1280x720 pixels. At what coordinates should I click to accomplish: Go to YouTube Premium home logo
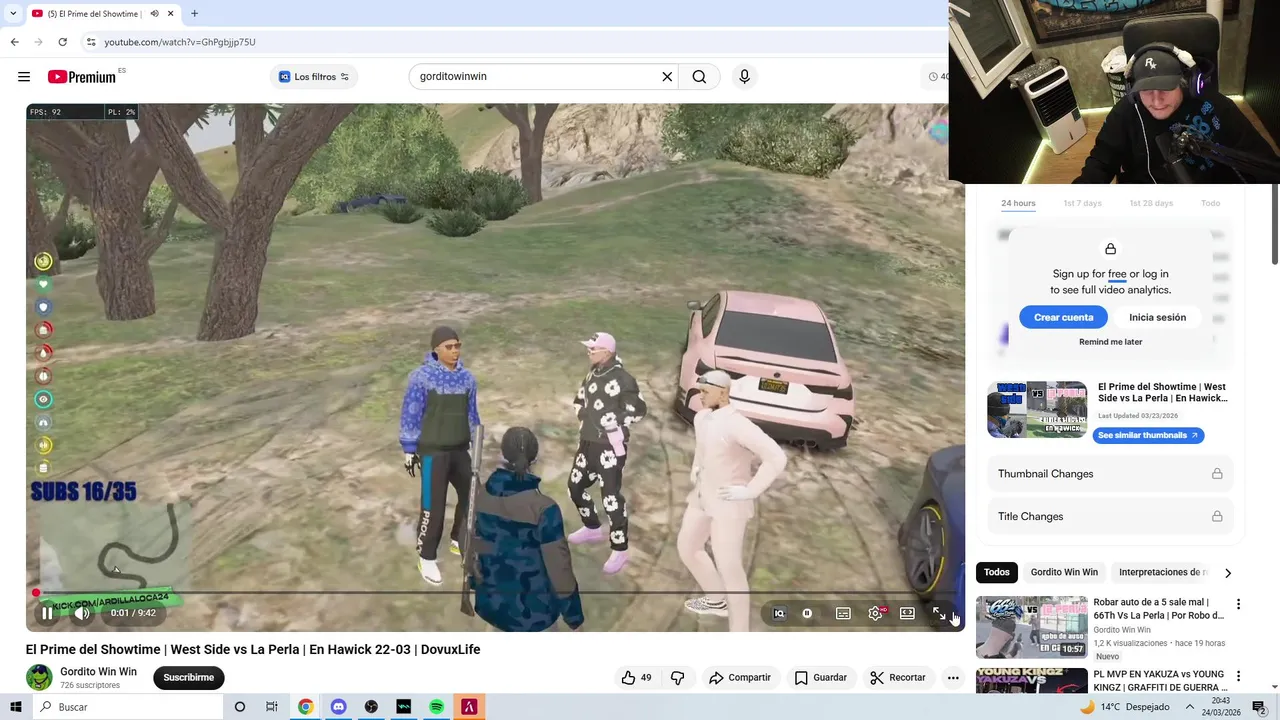tap(82, 77)
